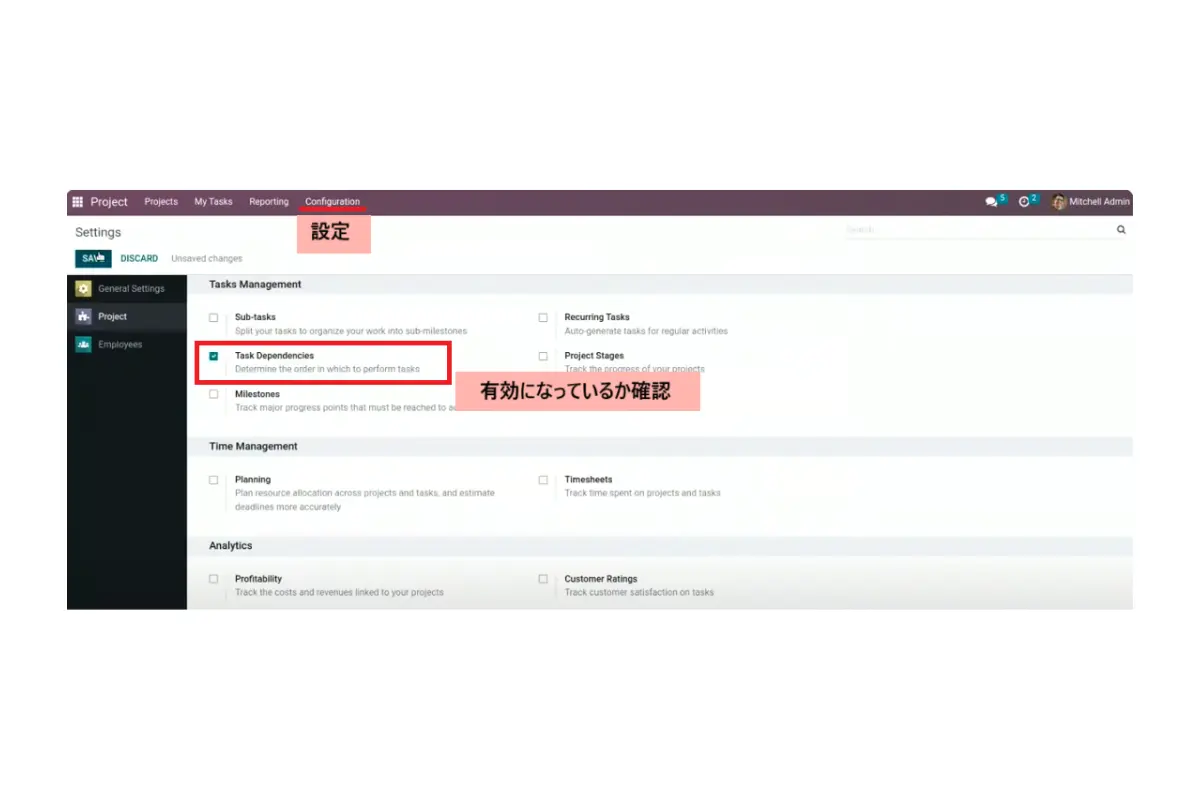Click 'Track time spent on projects and tasks'
The height and width of the screenshot is (800, 1200).
(642, 493)
